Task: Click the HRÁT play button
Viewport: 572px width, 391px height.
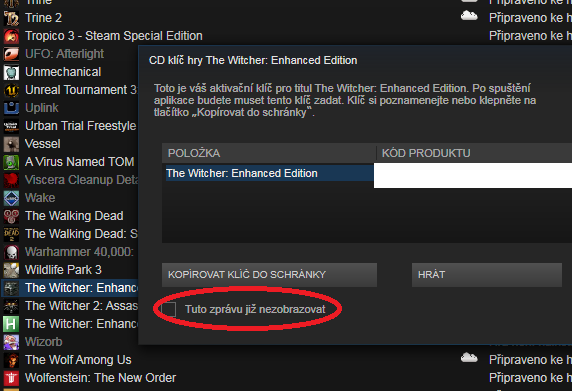Action: click(487, 275)
